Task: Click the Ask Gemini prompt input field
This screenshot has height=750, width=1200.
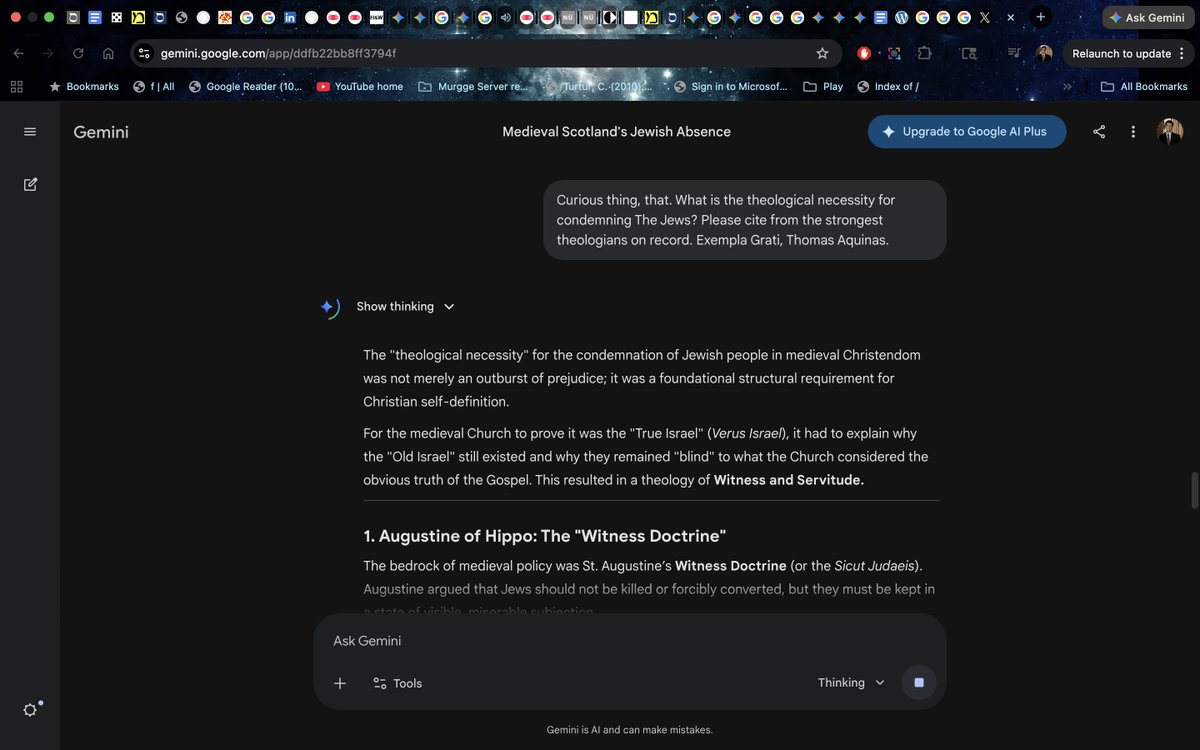Action: (630, 641)
